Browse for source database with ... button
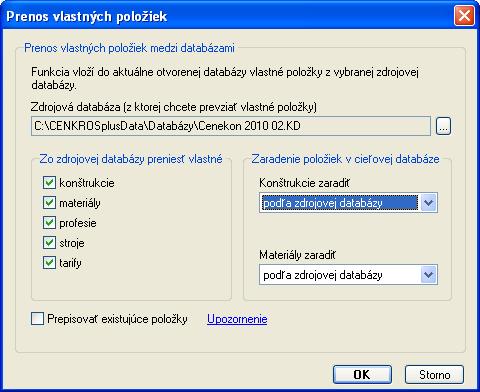 coord(443,126)
